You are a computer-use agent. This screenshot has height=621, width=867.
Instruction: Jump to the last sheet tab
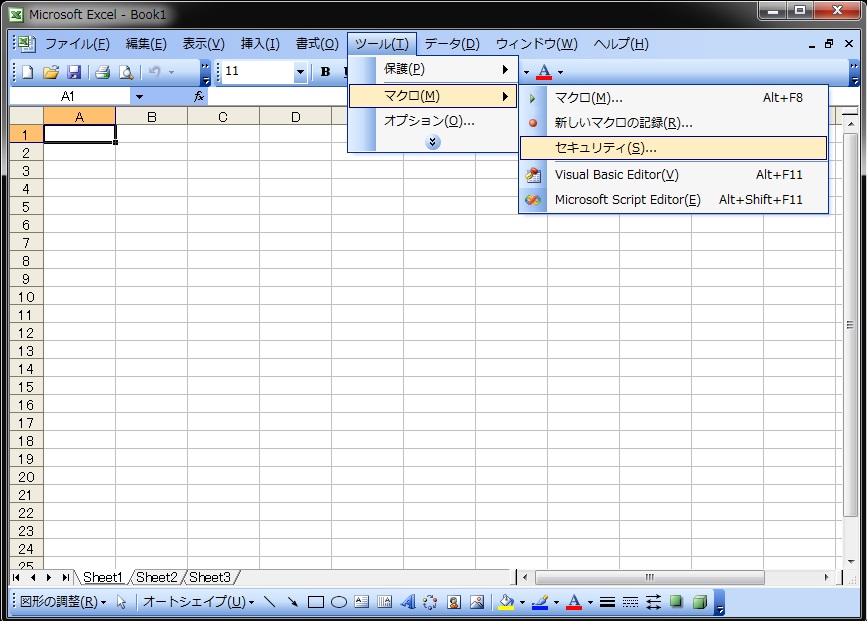point(66,577)
